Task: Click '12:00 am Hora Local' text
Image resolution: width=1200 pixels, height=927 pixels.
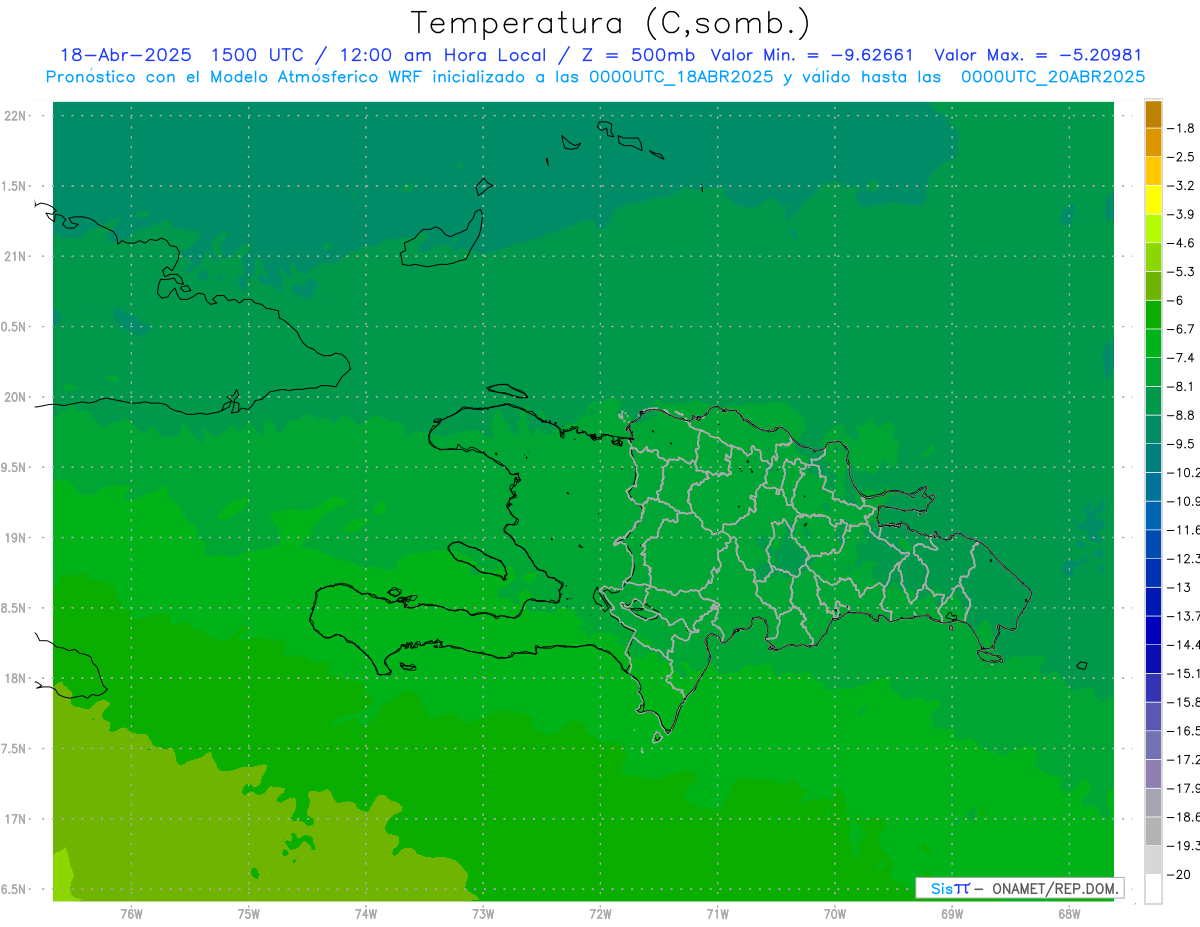Action: (x=442, y=55)
